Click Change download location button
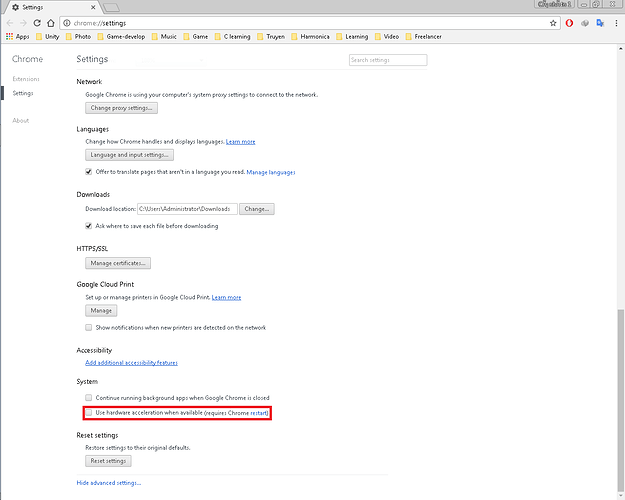The width and height of the screenshot is (625, 500). tap(257, 209)
